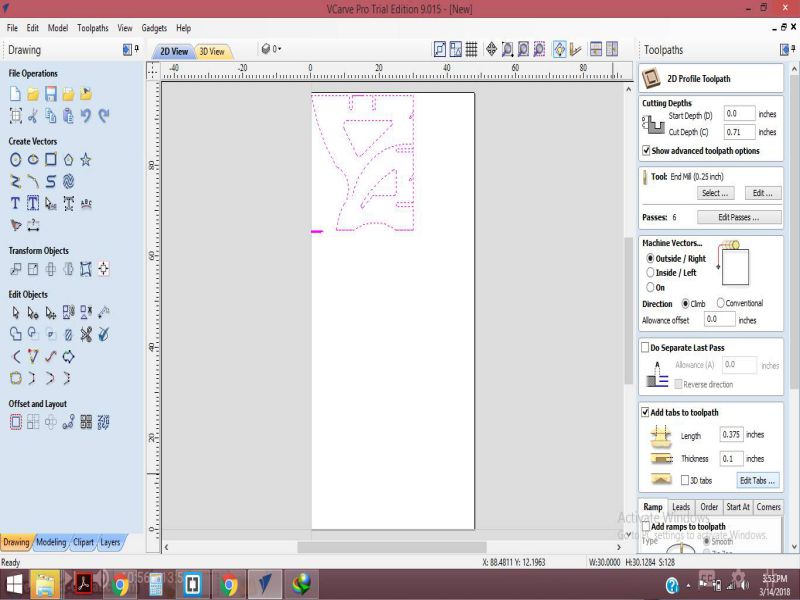800x600 pixels.
Task: Select the Draw Star tool
Action: (x=86, y=160)
